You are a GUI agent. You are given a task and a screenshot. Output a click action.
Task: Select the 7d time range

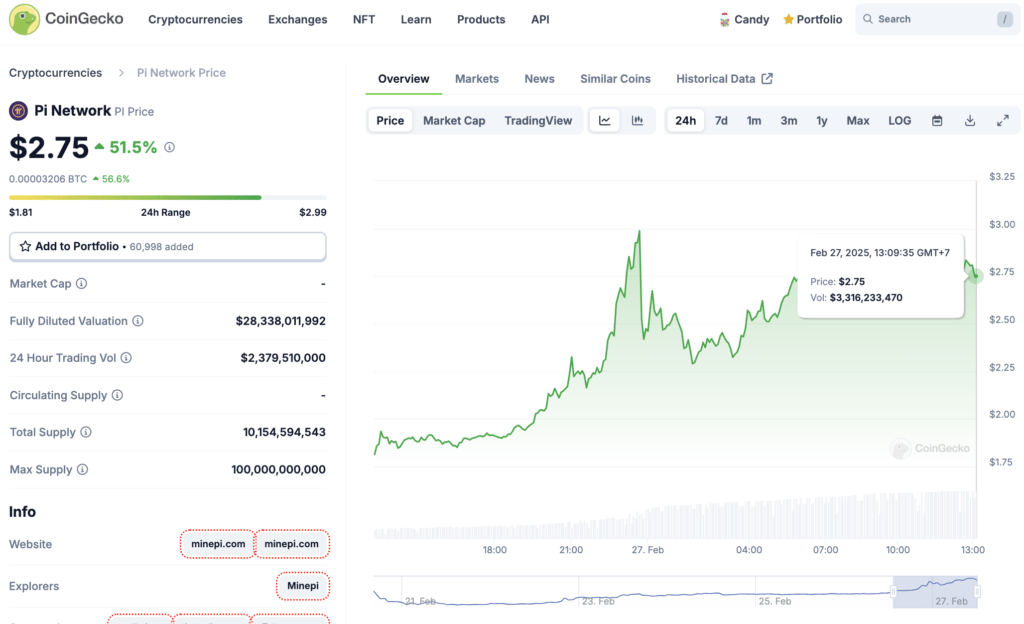coord(721,121)
